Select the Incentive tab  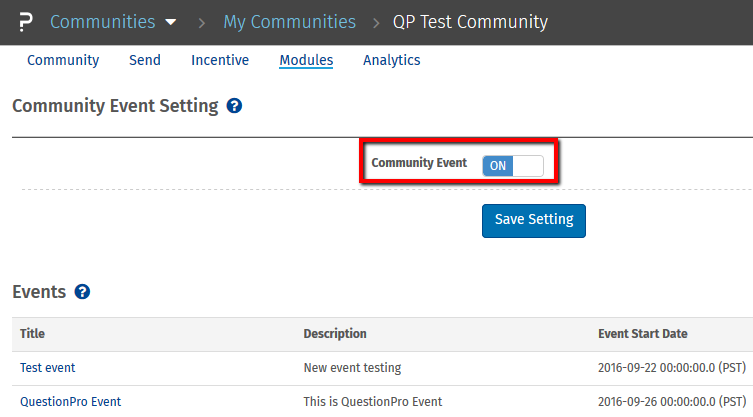pyautogui.click(x=220, y=60)
